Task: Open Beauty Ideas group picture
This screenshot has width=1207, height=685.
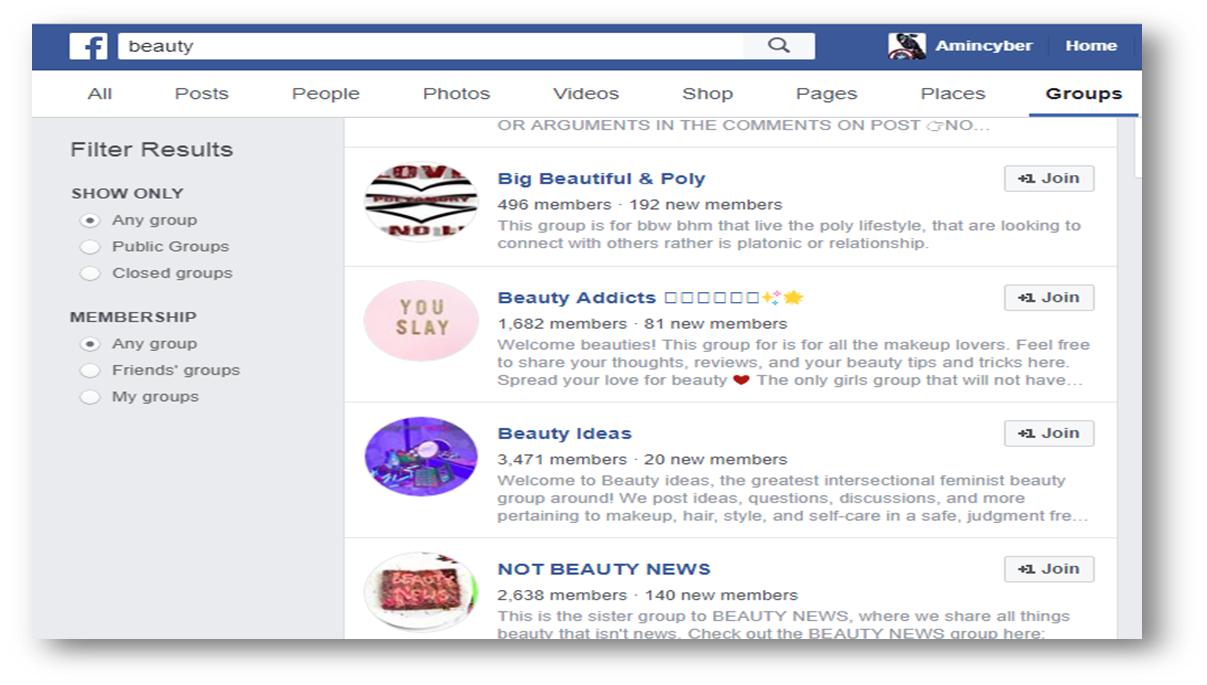Action: (421, 456)
